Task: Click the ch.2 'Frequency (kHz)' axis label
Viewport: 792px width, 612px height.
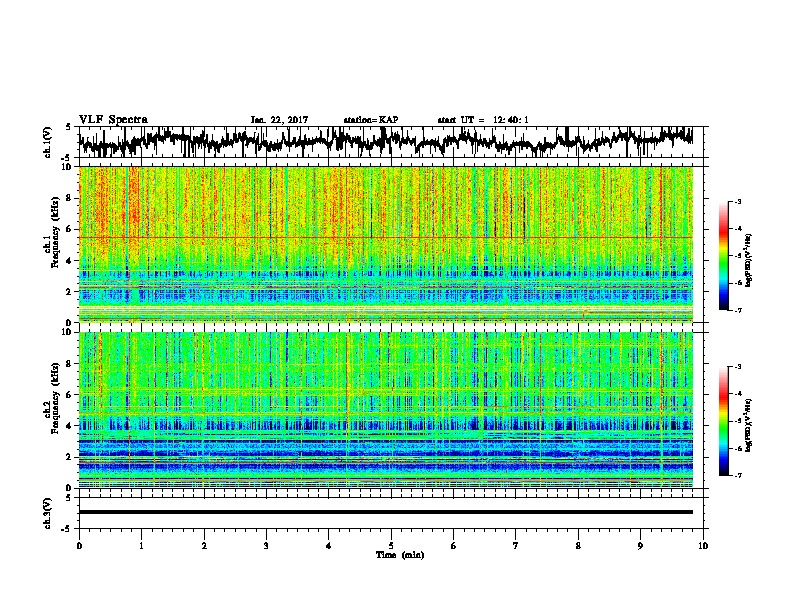Action: [55, 398]
